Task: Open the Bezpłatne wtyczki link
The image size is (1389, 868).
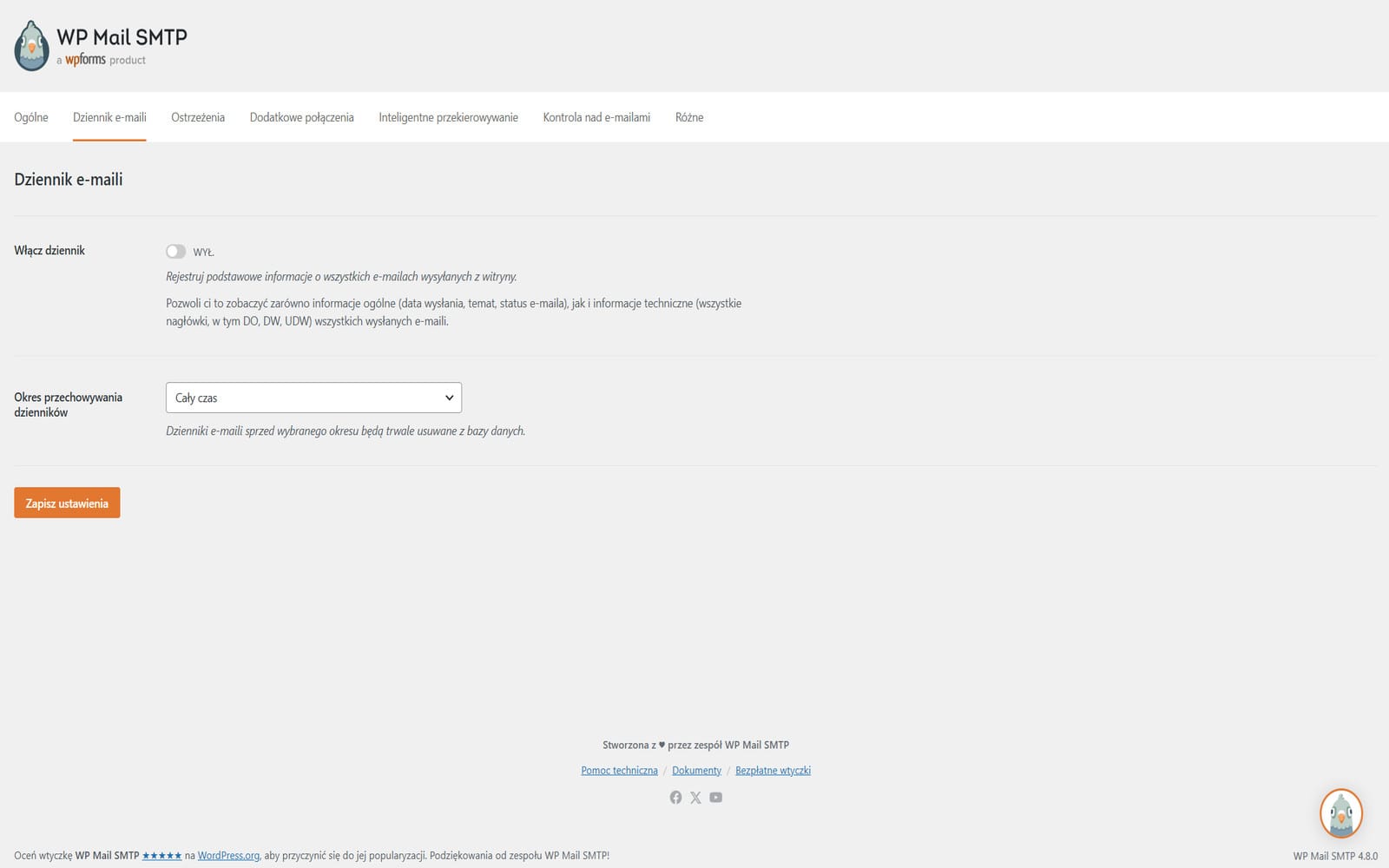Action: click(x=773, y=770)
